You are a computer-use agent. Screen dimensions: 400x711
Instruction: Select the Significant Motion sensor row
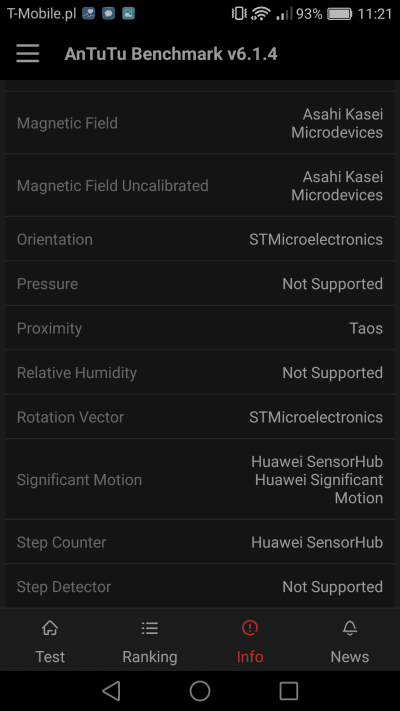200,479
